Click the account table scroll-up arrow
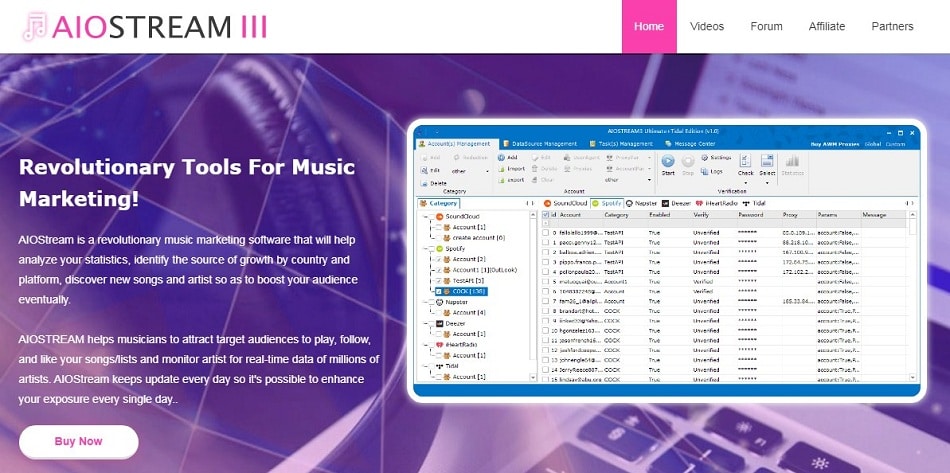Viewport: 950px width, 473px height. 912,214
